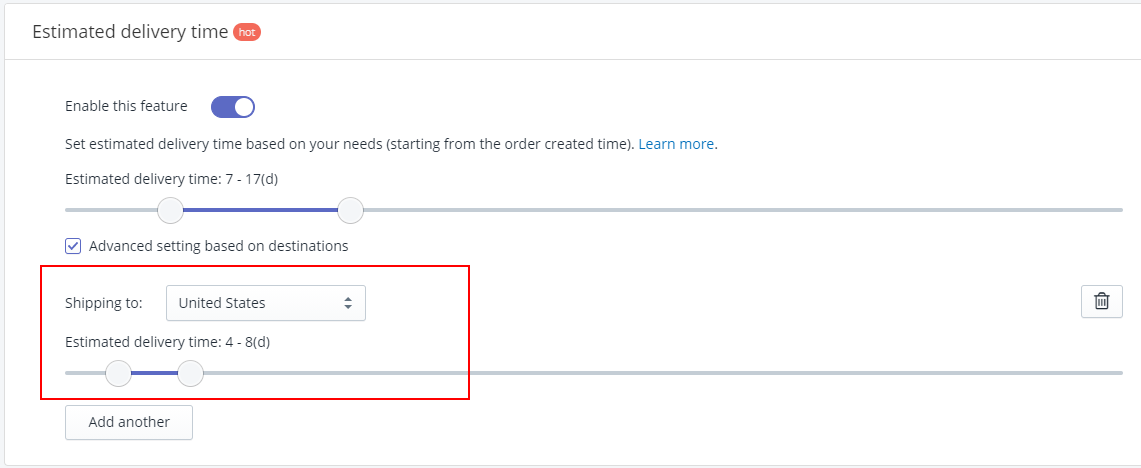The height and width of the screenshot is (468, 1141).
Task: Click blue range segment of 7 - 17(d) slider
Action: [x=261, y=210]
